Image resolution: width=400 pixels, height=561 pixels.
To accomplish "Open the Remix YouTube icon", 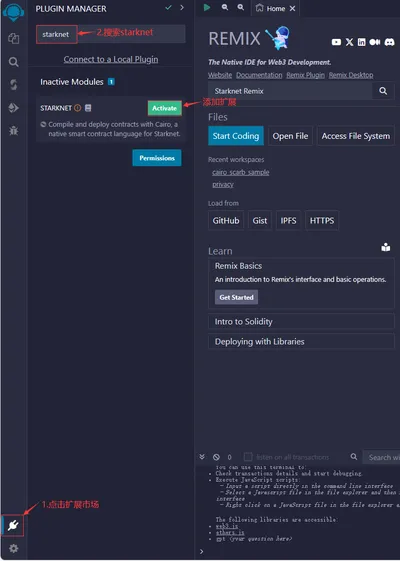I will pos(336,42).
